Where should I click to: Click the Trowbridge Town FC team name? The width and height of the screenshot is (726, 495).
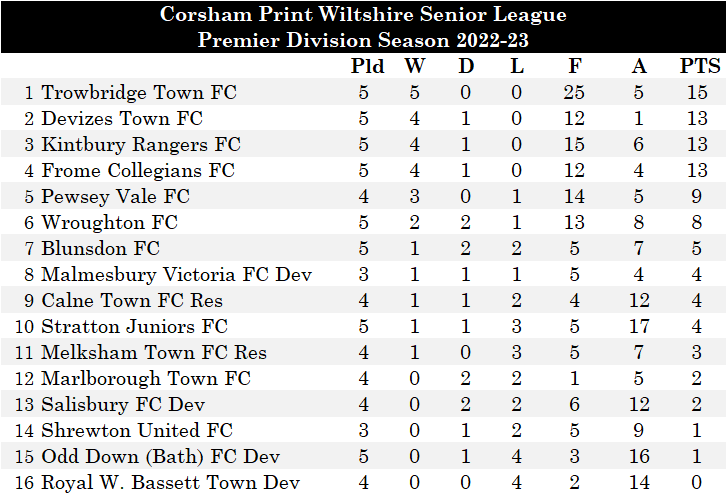139,93
